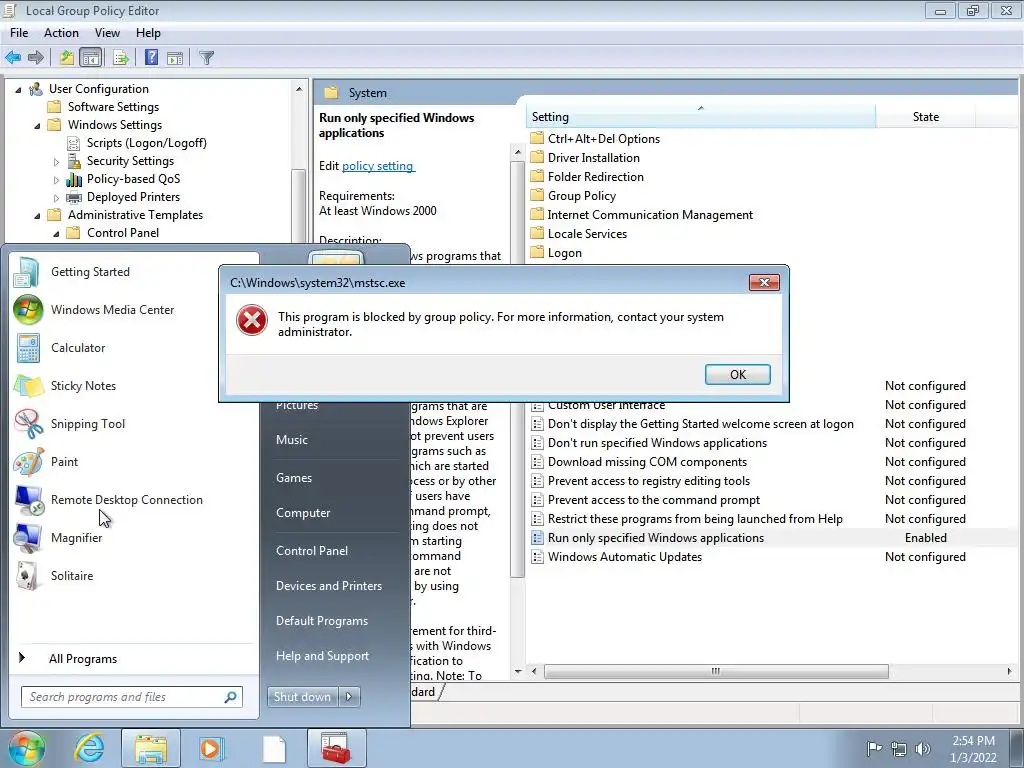Click the Filter funnel toolbar icon
Screen dimensions: 1024x768
pyautogui.click(x=206, y=57)
